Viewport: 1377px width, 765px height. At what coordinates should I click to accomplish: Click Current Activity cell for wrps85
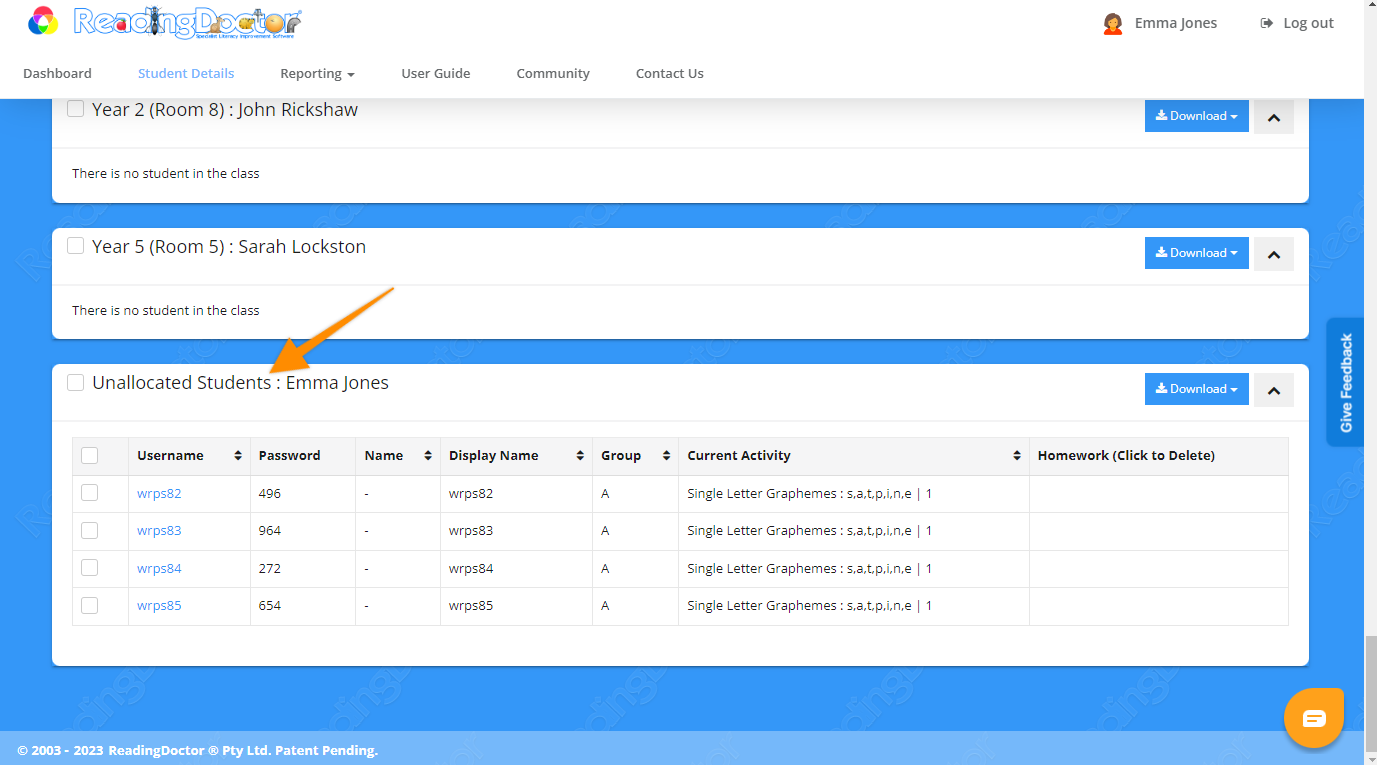tap(854, 605)
